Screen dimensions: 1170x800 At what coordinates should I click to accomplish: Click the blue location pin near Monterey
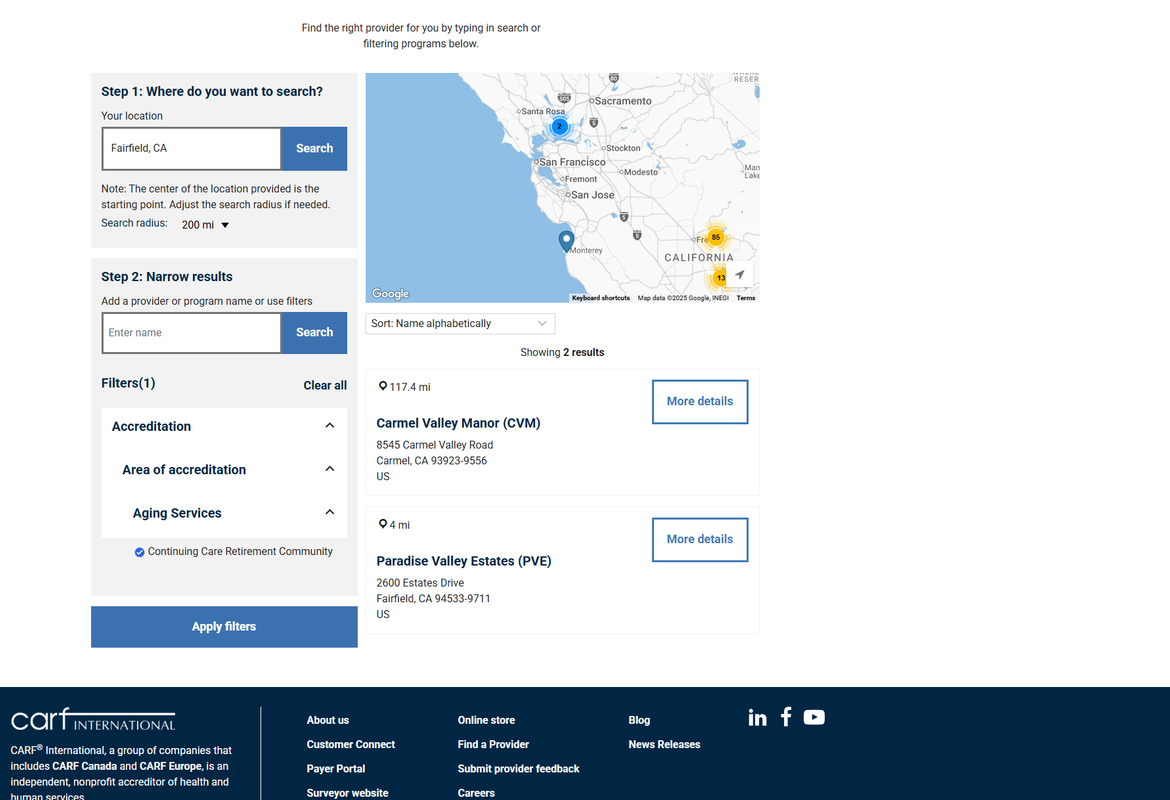566,241
